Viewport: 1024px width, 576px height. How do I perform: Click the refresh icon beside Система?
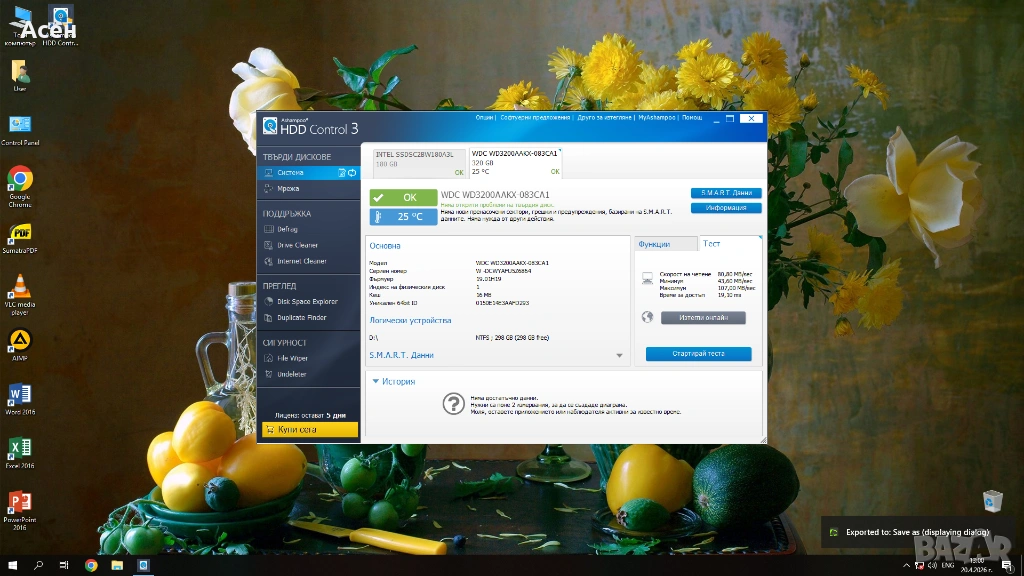click(352, 173)
